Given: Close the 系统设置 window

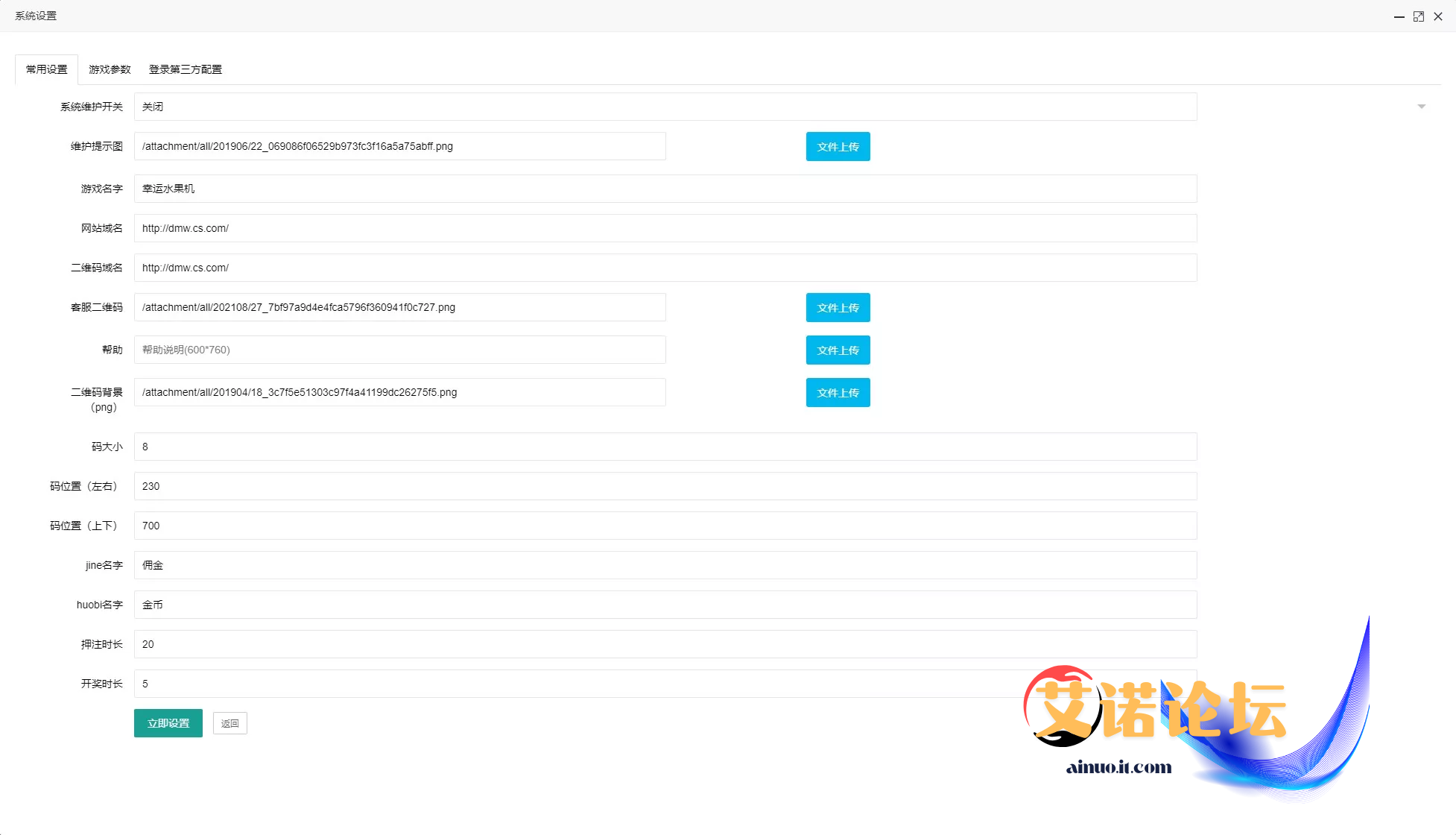Looking at the screenshot, I should [x=1438, y=16].
